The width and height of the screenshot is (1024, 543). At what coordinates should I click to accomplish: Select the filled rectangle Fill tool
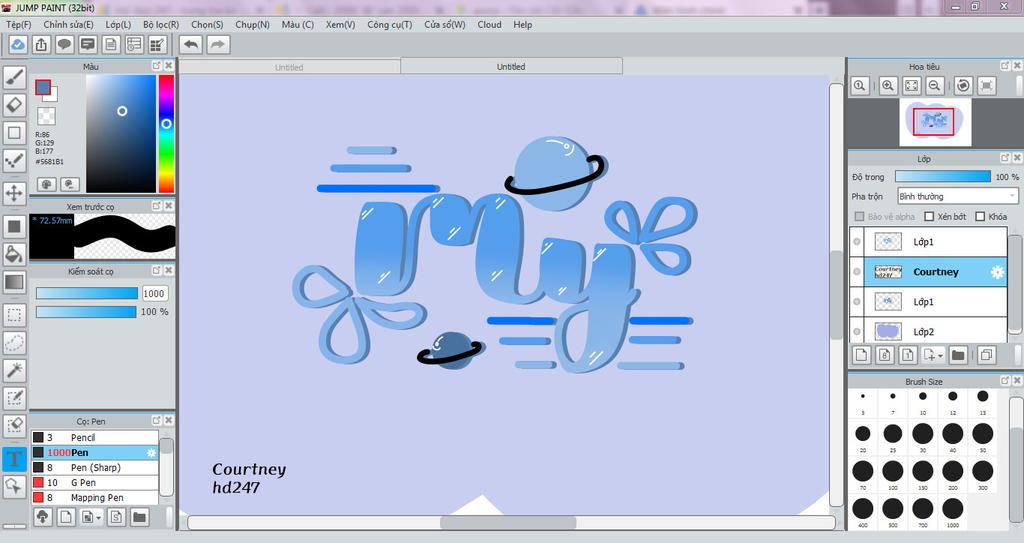point(14,226)
